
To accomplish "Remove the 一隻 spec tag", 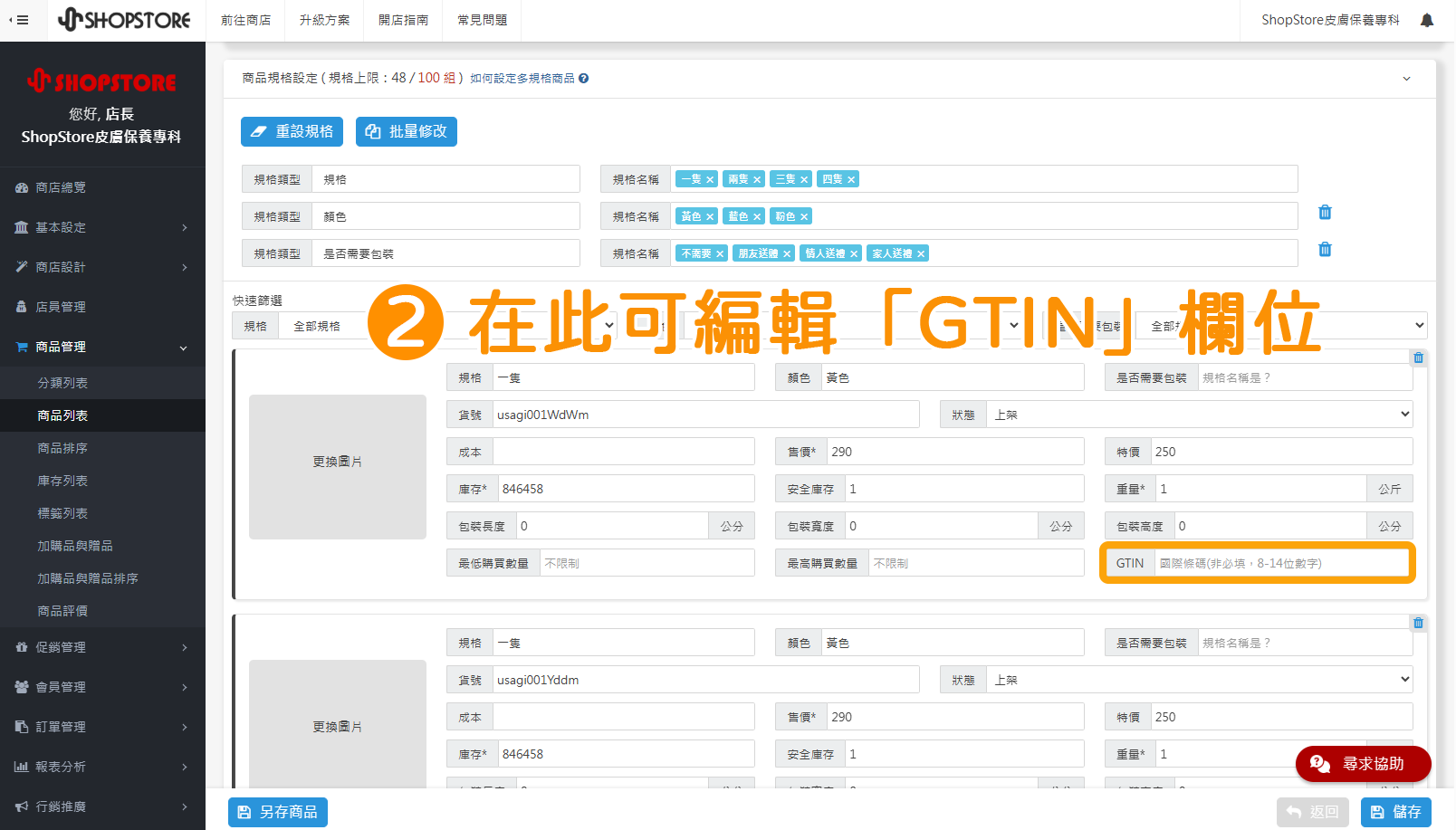I will click(x=710, y=179).
